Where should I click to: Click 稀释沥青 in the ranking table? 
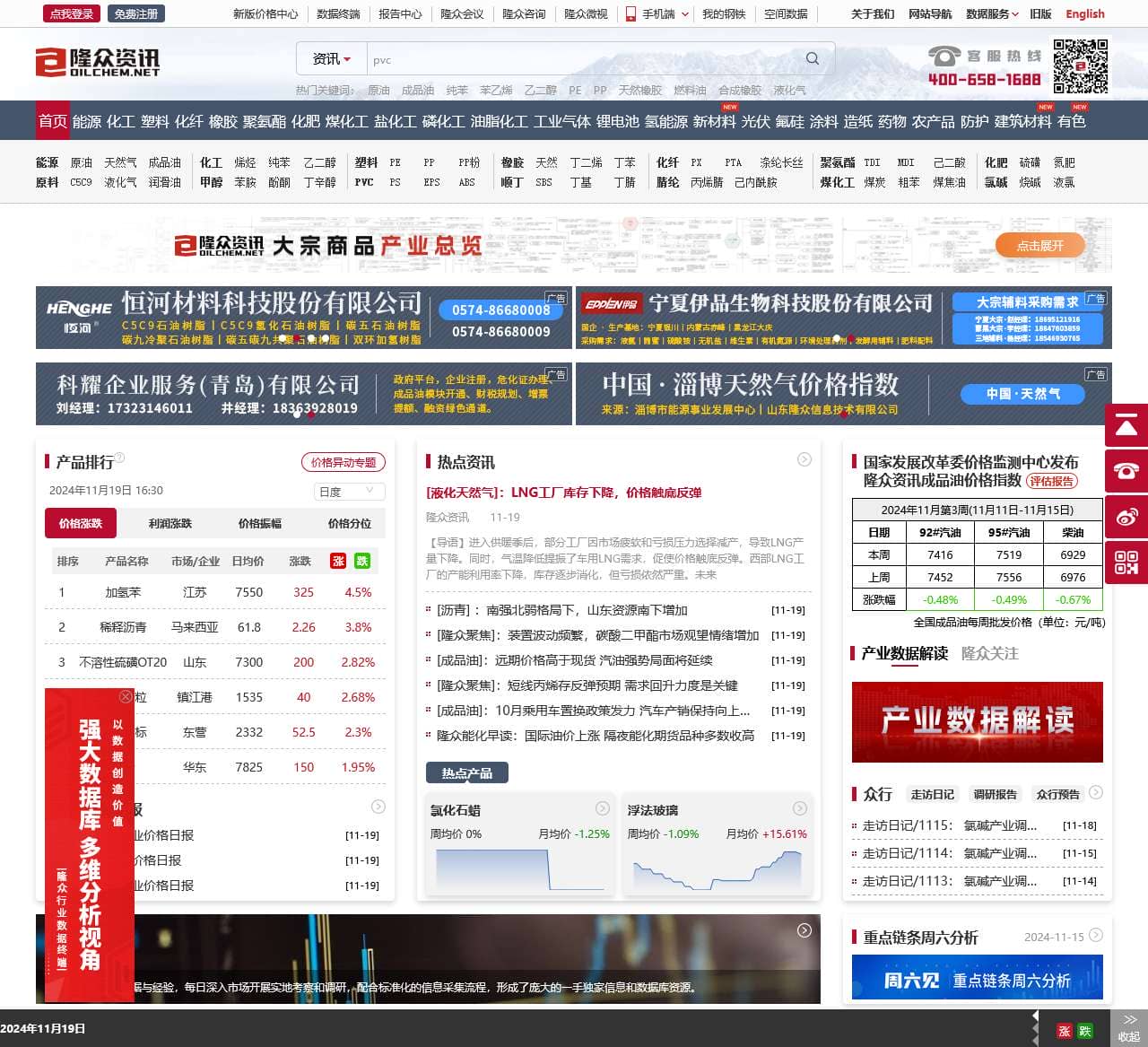(x=123, y=627)
